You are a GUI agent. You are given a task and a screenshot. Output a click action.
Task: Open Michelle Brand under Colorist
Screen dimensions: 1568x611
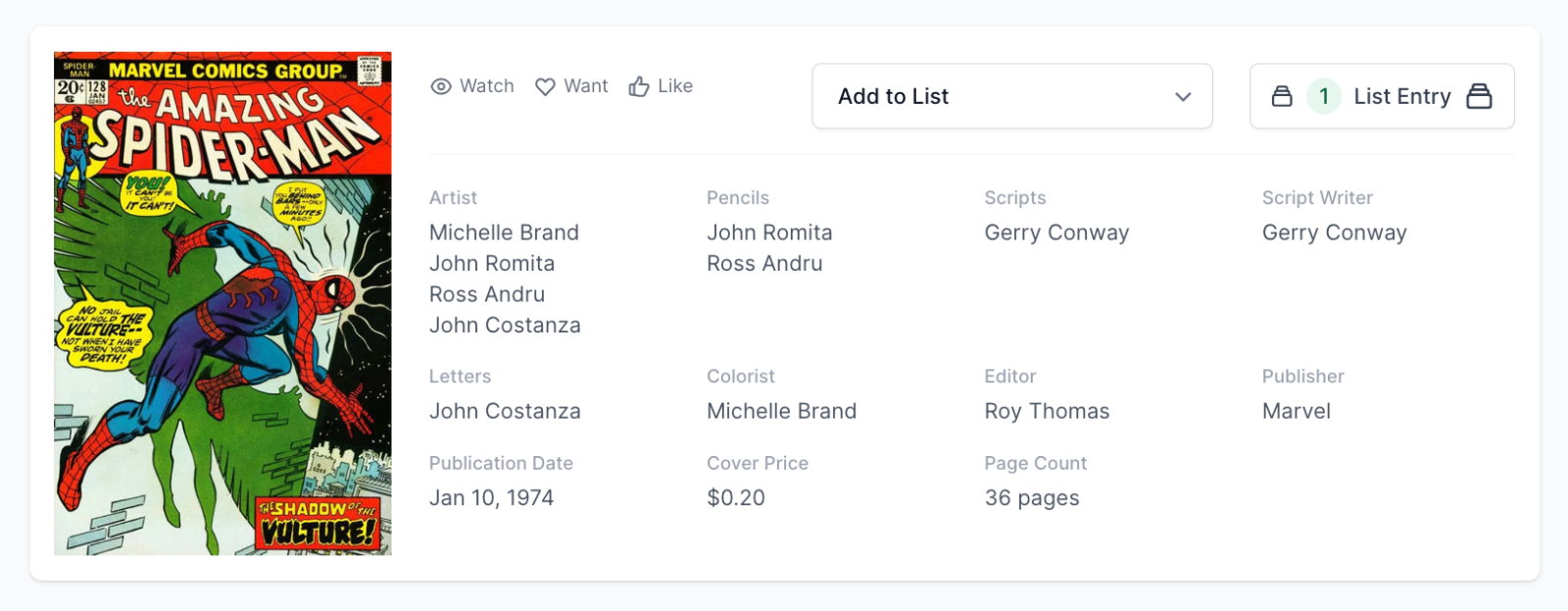[x=781, y=411]
